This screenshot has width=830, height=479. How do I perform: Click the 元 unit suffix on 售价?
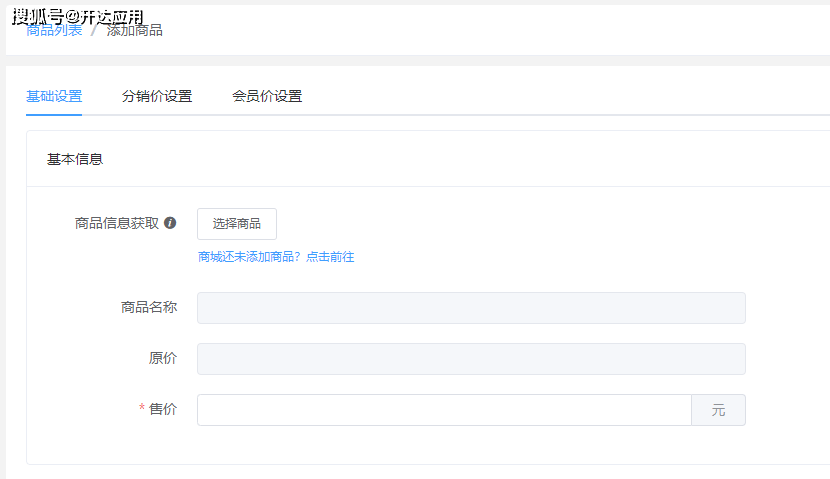coord(718,410)
